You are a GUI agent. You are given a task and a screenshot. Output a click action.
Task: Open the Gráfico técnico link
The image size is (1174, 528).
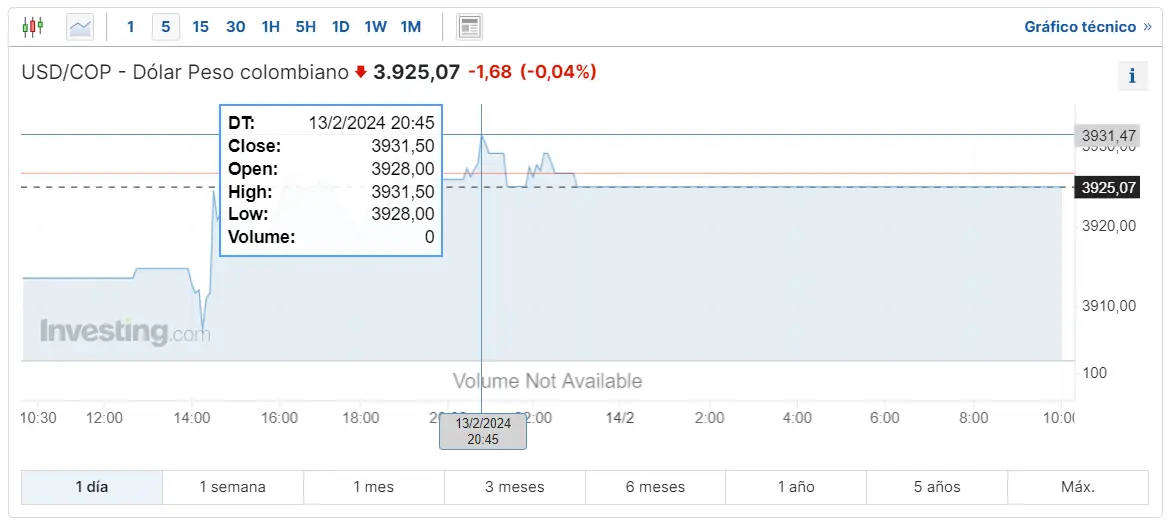point(1080,27)
